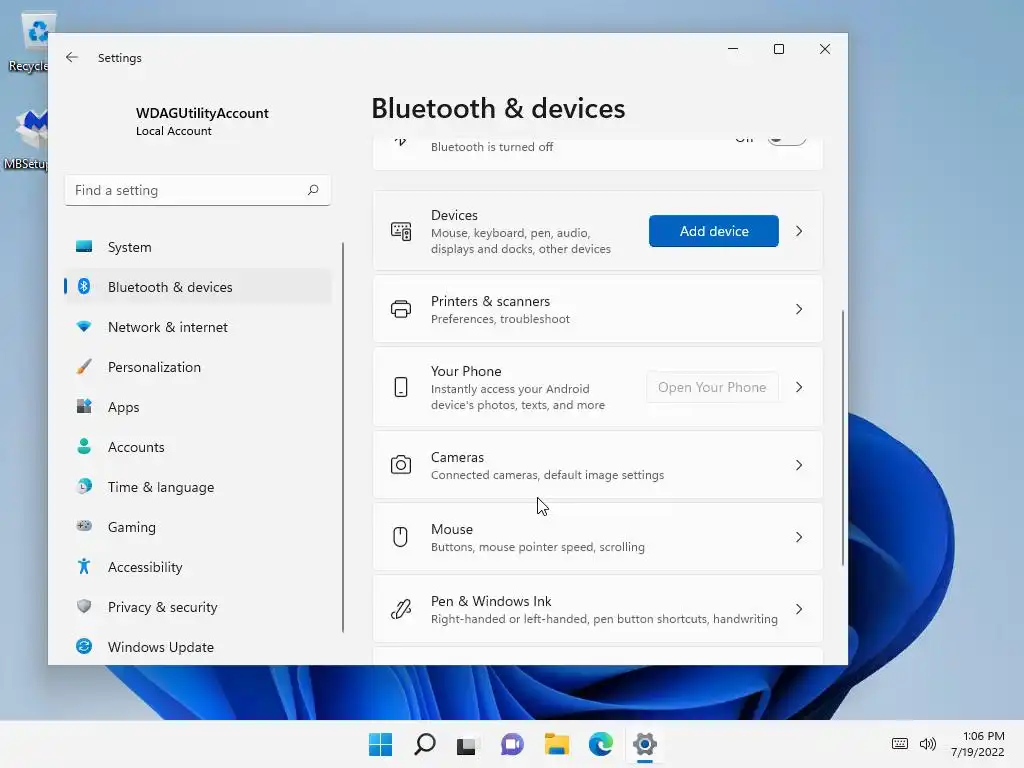Image resolution: width=1024 pixels, height=768 pixels.
Task: Click the 'Bluetooth is turned off' text
Action: 492,147
